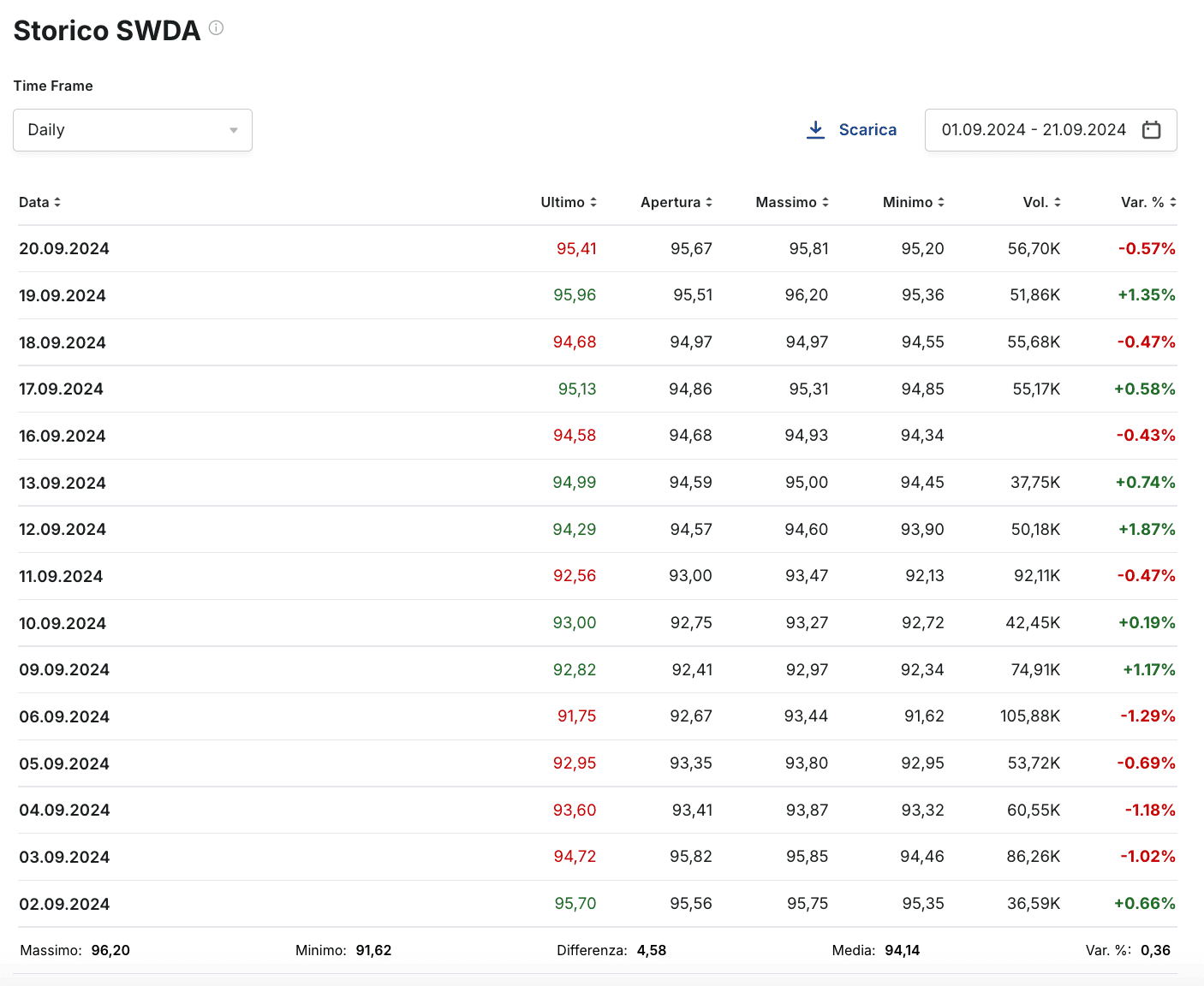This screenshot has width=1204, height=986.
Task: Click the summary Massimo: 96,20 footer
Action: (x=75, y=951)
